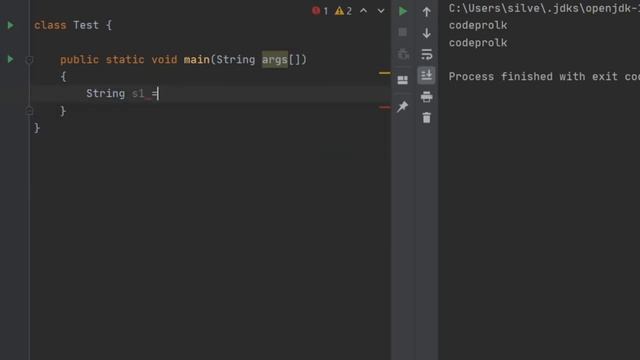Click the 'void' keyword
The width and height of the screenshot is (640, 360).
pyautogui.click(x=164, y=60)
